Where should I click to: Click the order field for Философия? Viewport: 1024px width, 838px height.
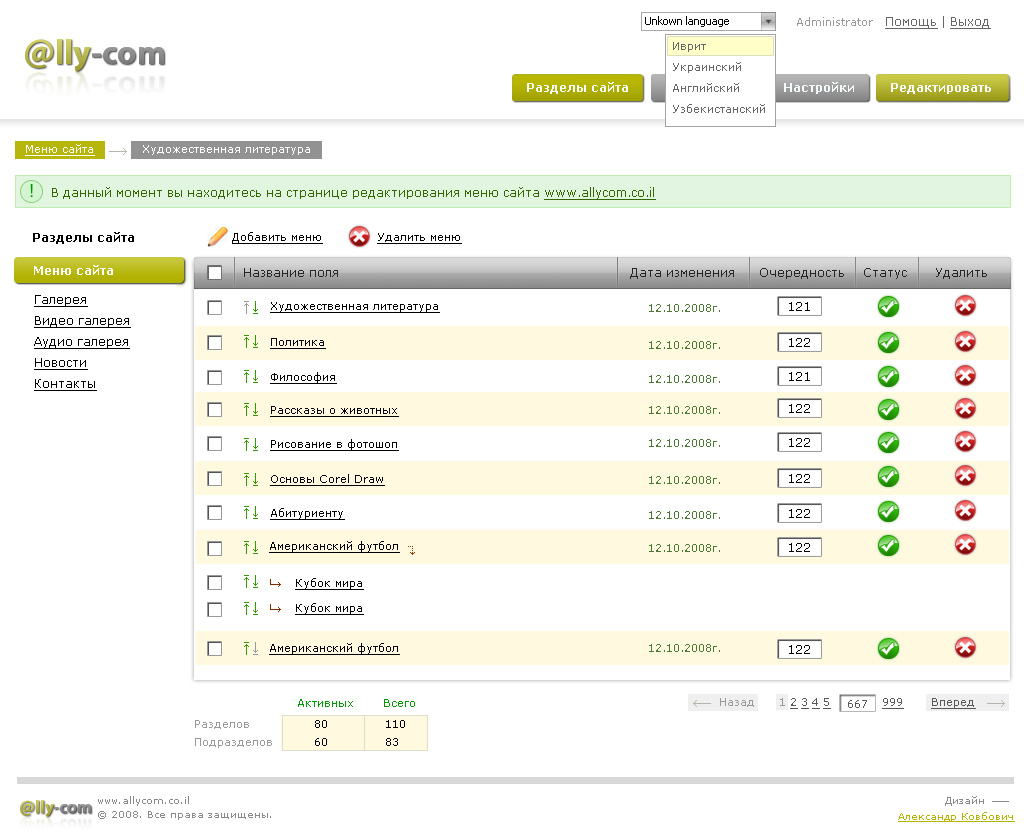[x=799, y=376]
